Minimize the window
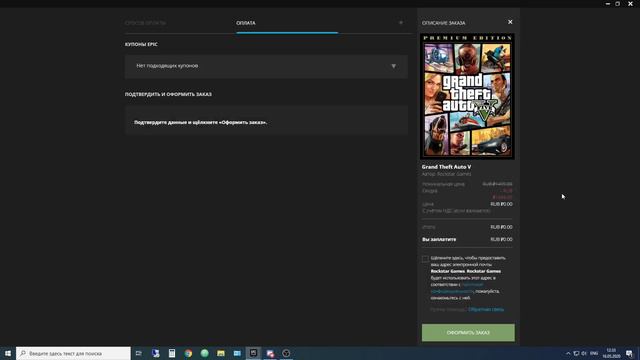The height and width of the screenshot is (360, 640). click(608, 4)
